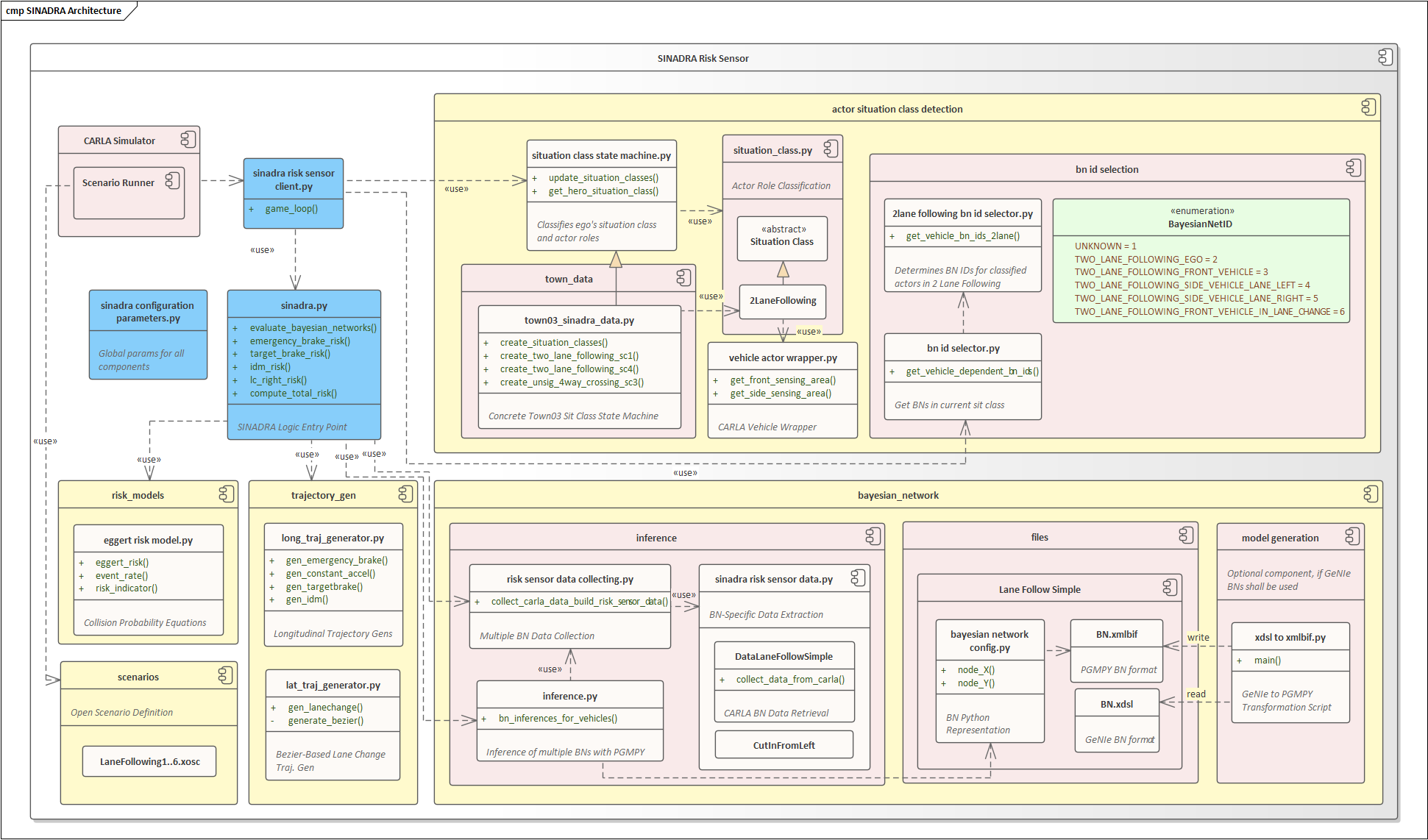Viewport: 1428px width, 840px height.
Task: Click the CARLA Simulator component icon
Action: [x=188, y=140]
